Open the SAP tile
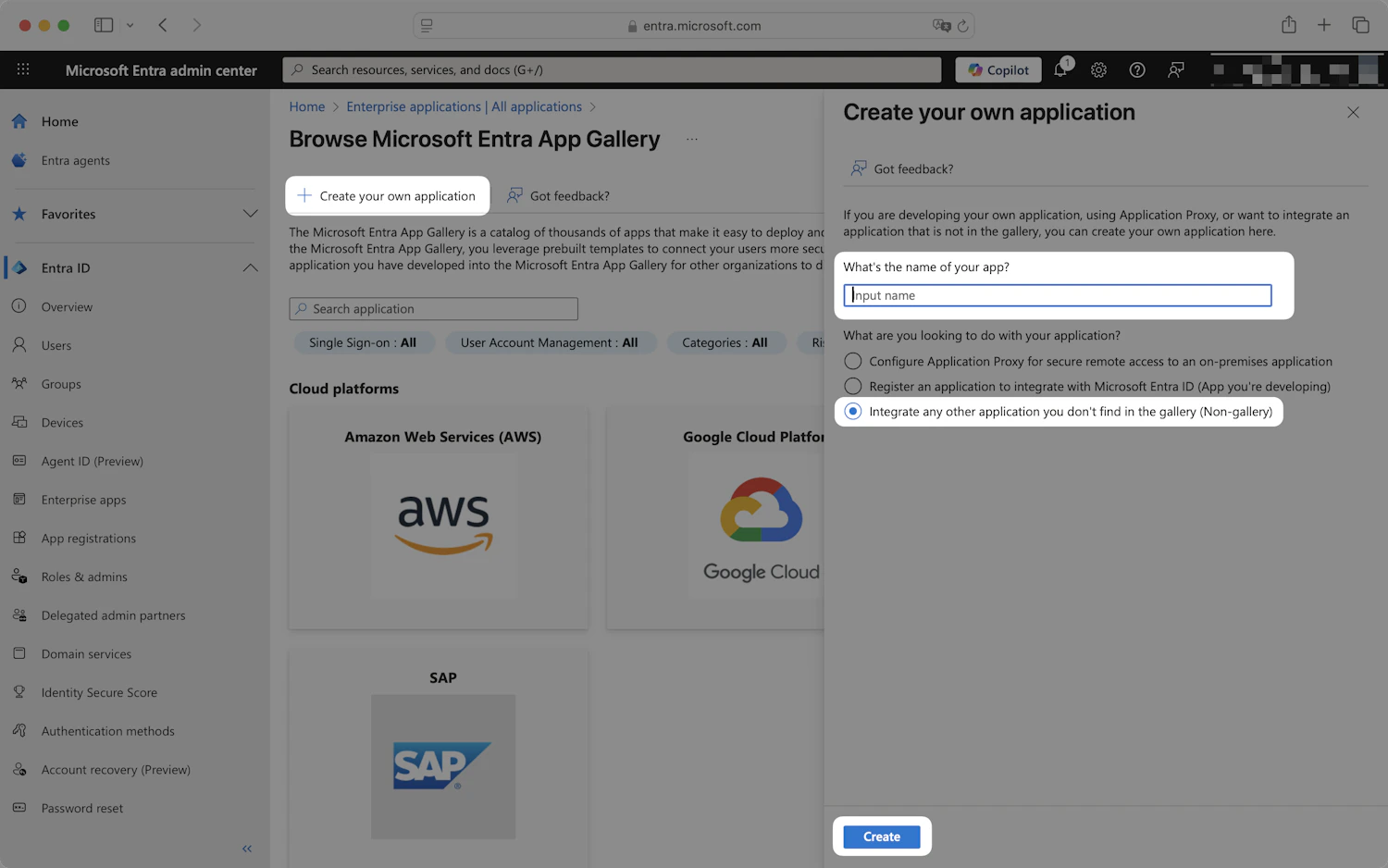1388x868 pixels. (x=439, y=759)
